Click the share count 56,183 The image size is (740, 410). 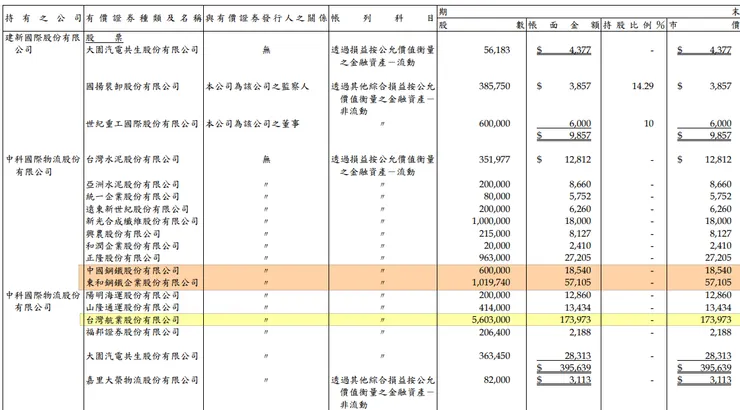point(496,50)
